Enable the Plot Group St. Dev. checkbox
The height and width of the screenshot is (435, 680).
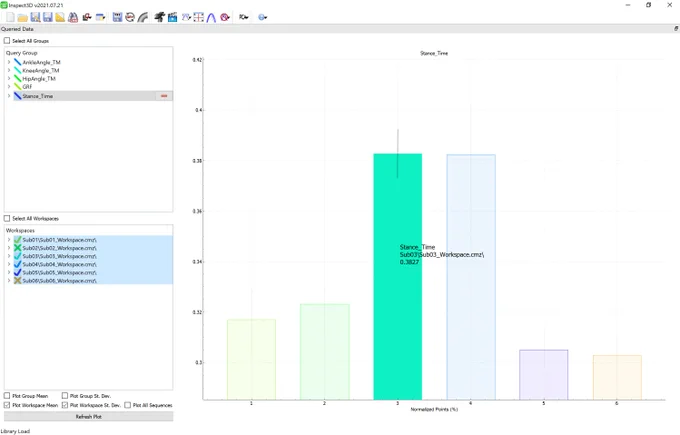(65, 396)
